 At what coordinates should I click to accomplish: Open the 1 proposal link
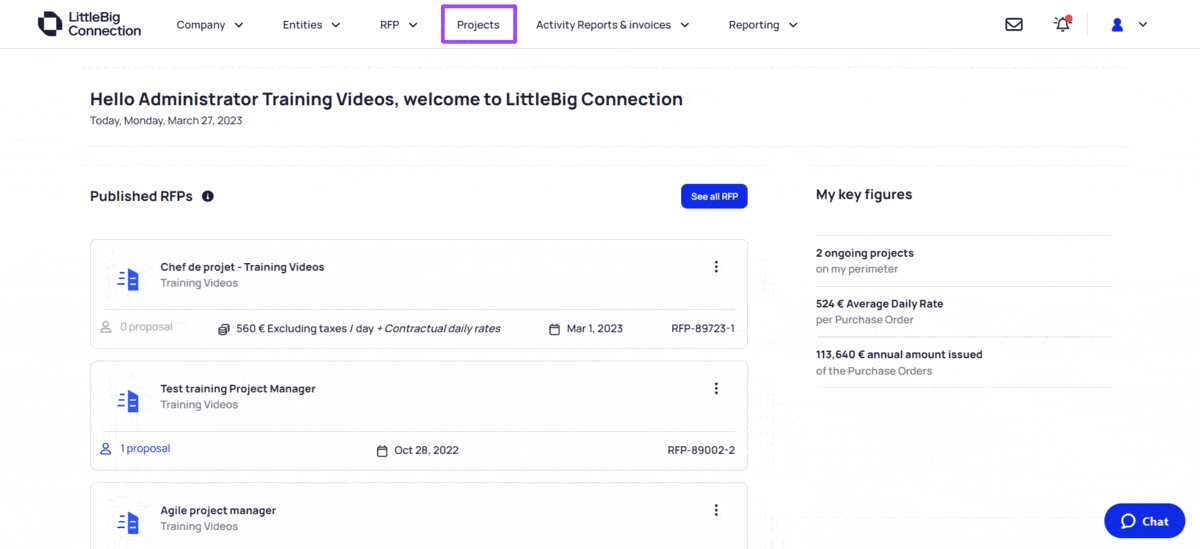point(145,449)
